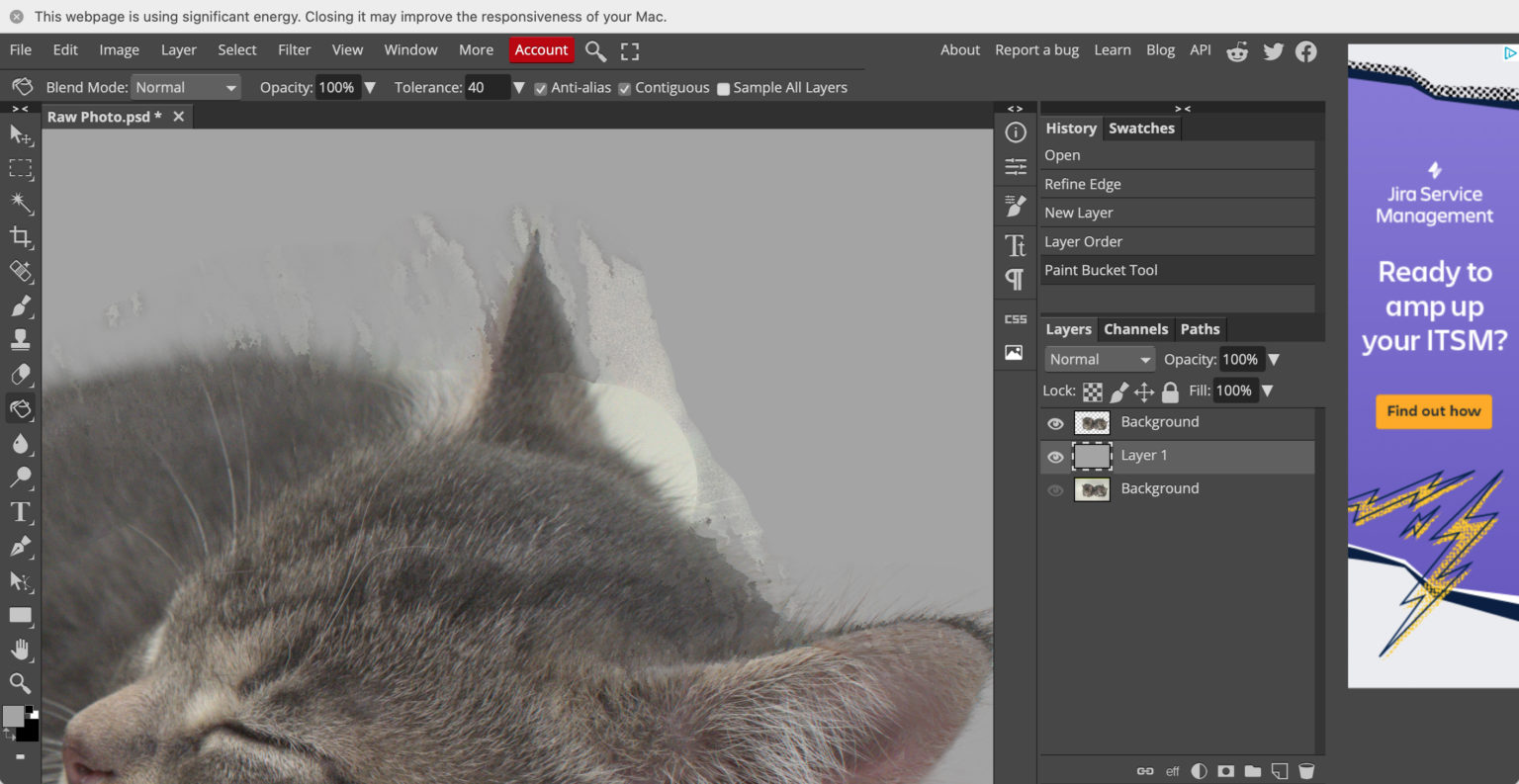This screenshot has width=1519, height=784.
Task: Switch to the Channels tab
Action: [1135, 329]
